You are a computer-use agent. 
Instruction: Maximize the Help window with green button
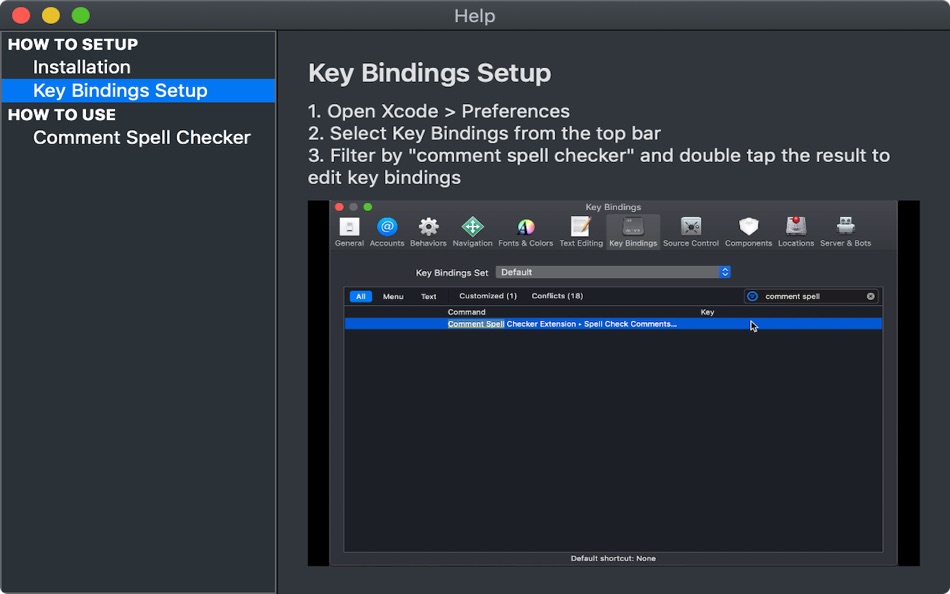[81, 15]
